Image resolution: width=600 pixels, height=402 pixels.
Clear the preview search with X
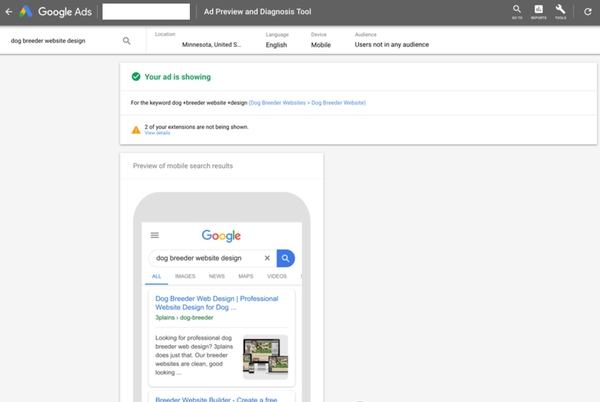click(267, 258)
